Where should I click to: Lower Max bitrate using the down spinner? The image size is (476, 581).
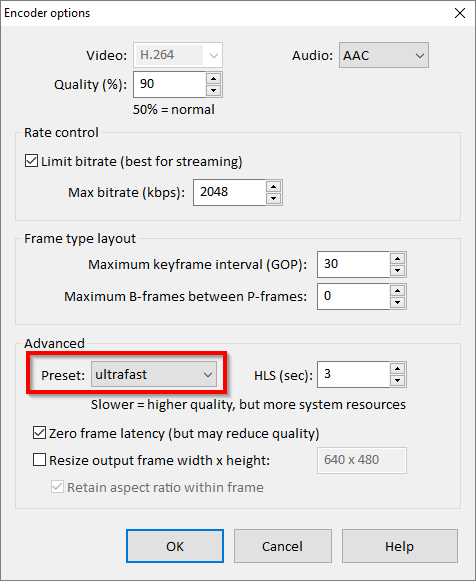[x=273, y=198]
